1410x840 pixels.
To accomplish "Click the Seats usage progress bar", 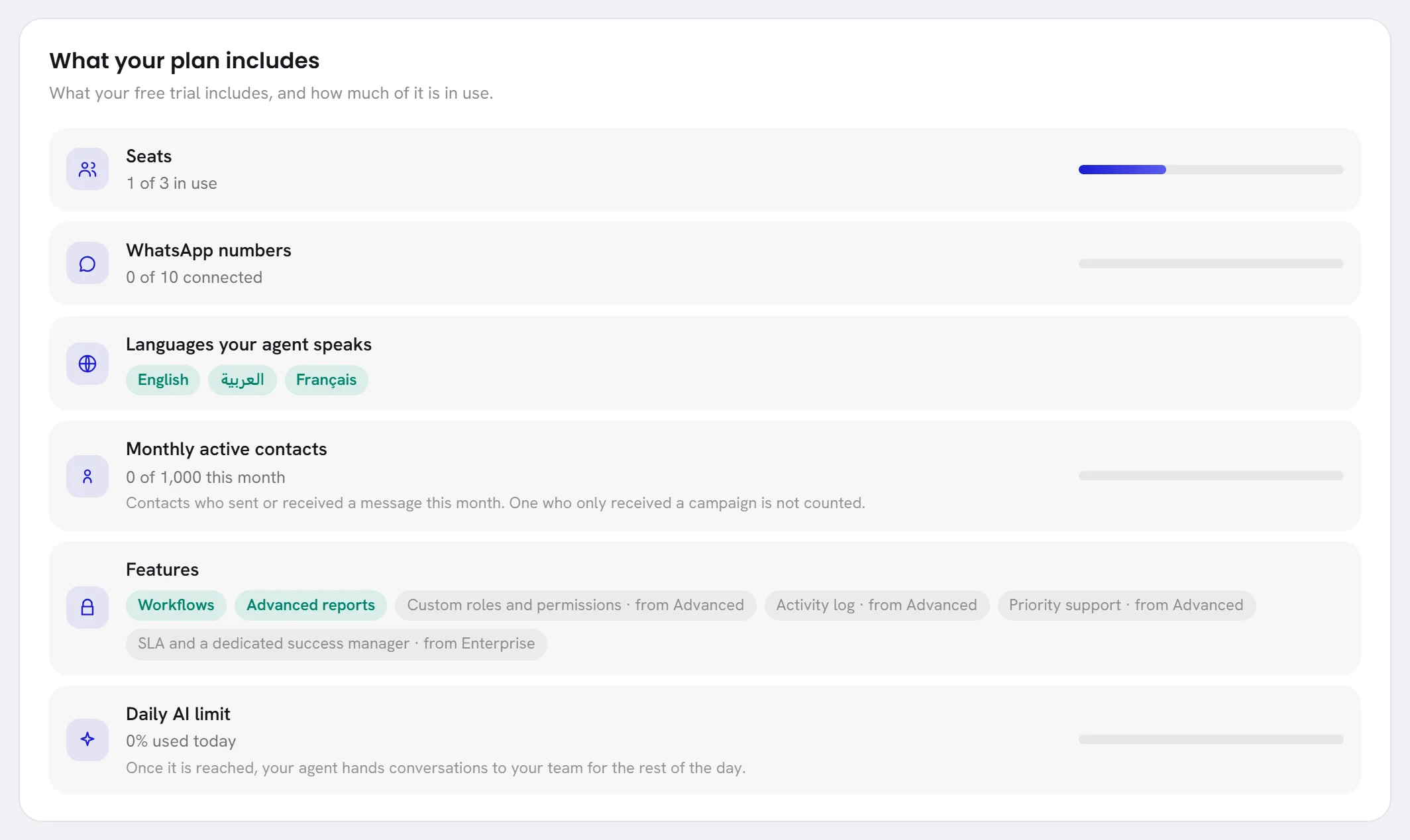I will tap(1211, 170).
